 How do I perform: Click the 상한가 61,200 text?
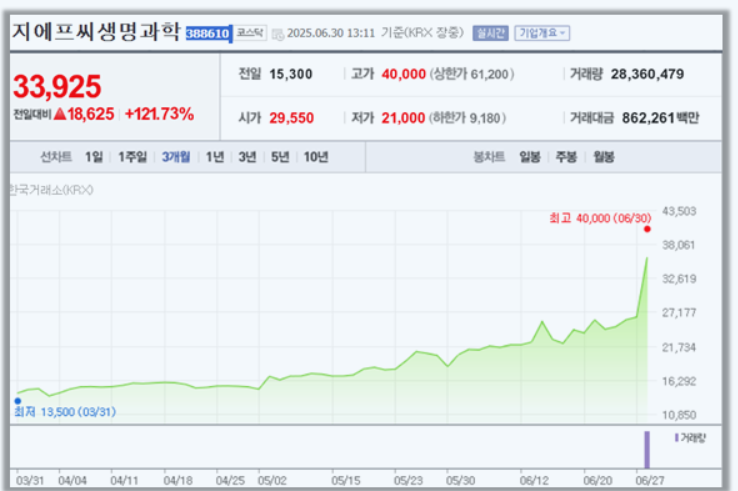471,74
